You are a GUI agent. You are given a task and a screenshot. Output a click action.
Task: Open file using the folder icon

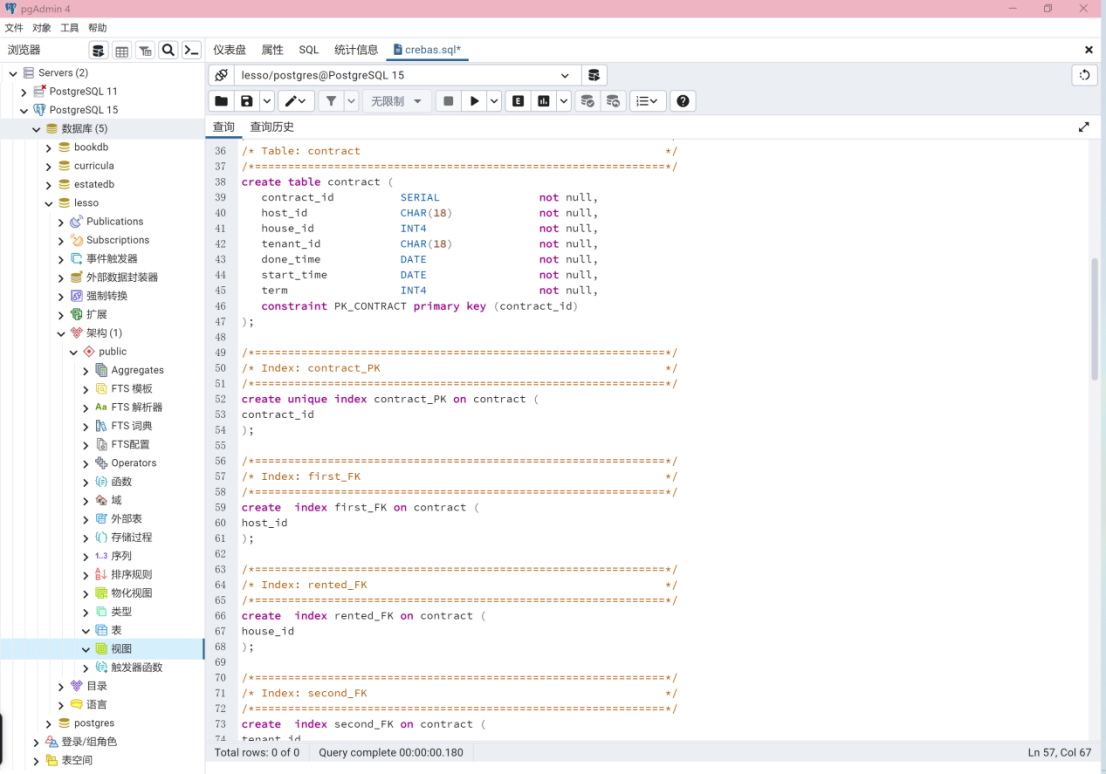click(221, 101)
